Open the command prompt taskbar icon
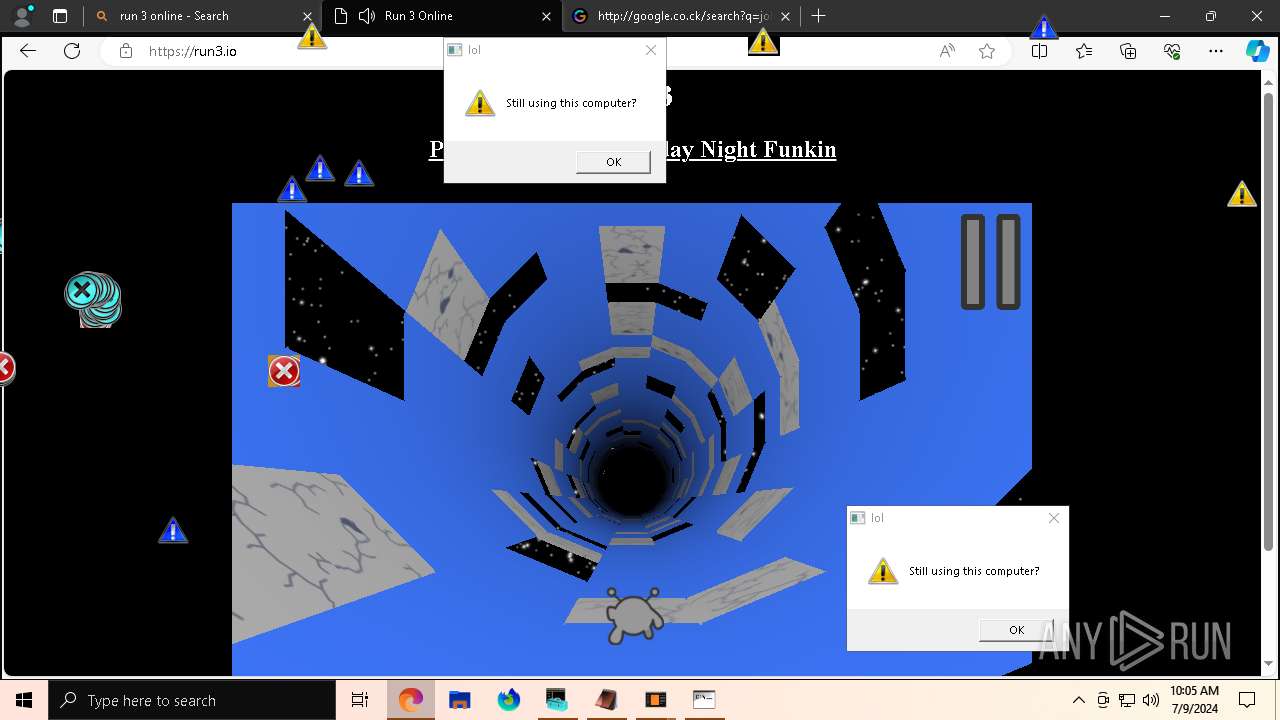 click(704, 700)
